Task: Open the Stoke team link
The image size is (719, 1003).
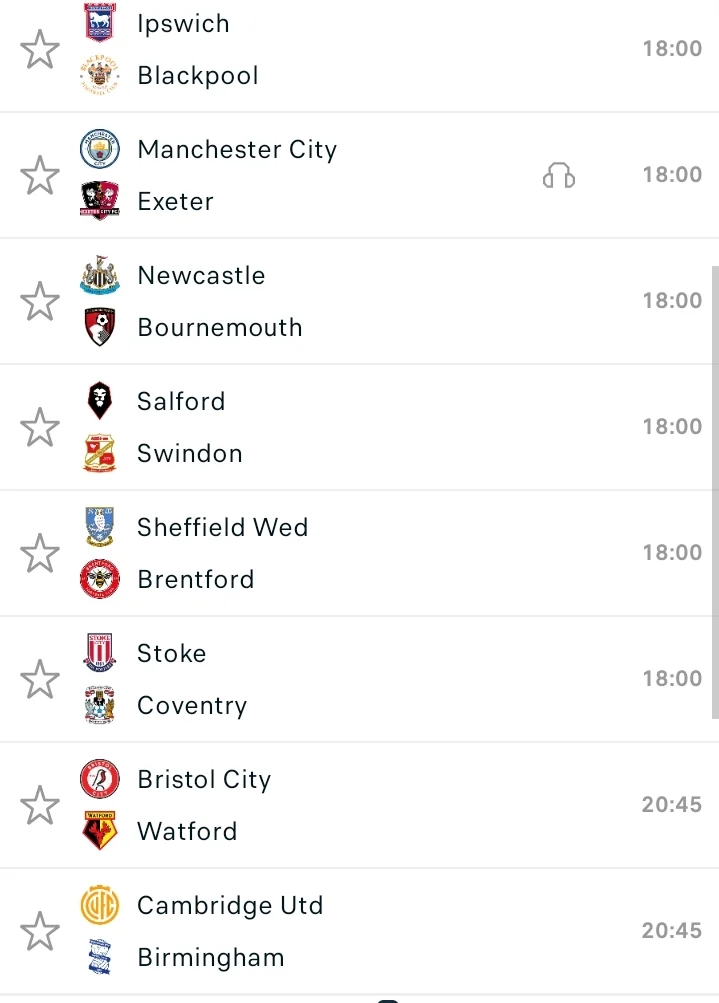Action: [171, 653]
